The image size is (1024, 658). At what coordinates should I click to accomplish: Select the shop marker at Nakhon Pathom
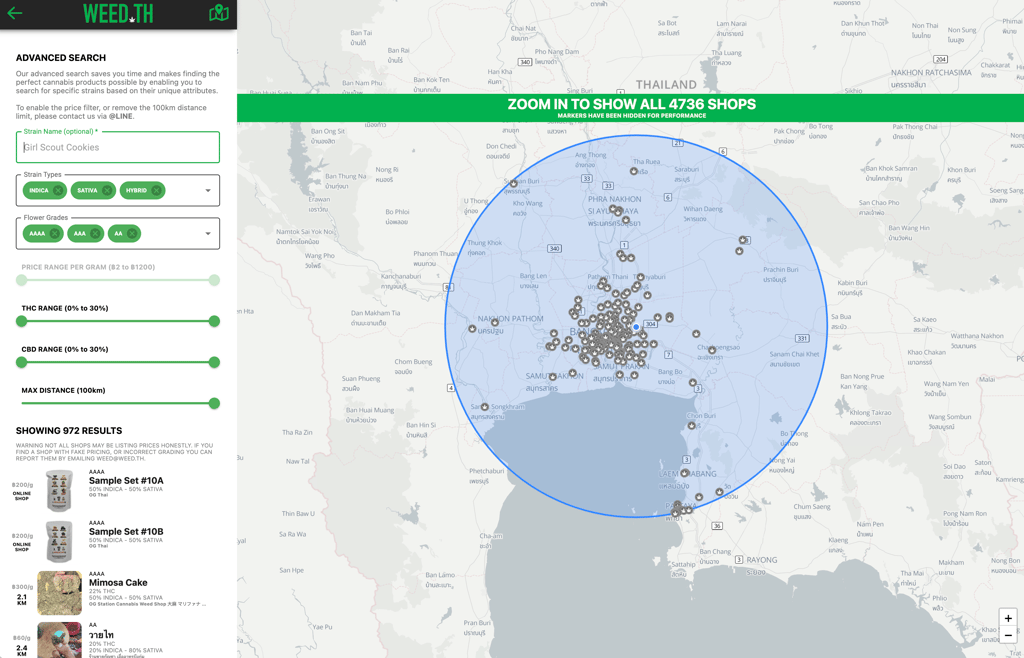pyautogui.click(x=495, y=322)
